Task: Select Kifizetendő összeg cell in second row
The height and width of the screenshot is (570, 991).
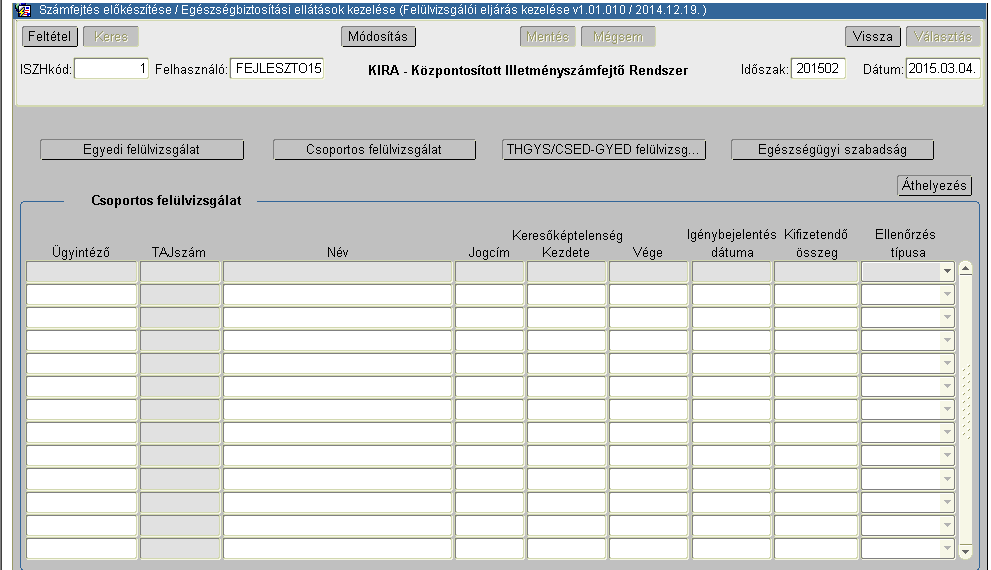Action: click(816, 294)
